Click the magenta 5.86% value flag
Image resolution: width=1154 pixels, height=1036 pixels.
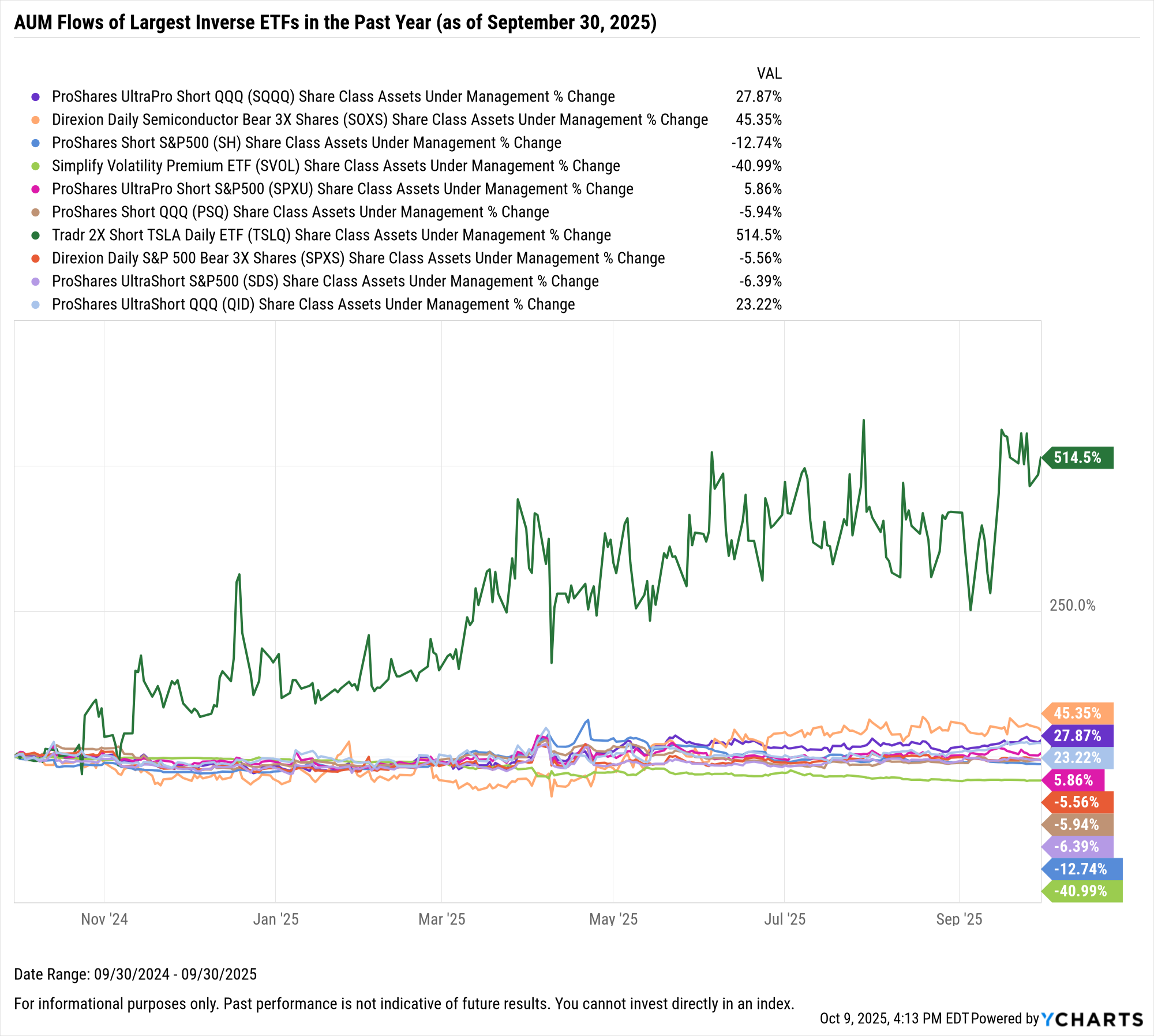coord(1074,780)
